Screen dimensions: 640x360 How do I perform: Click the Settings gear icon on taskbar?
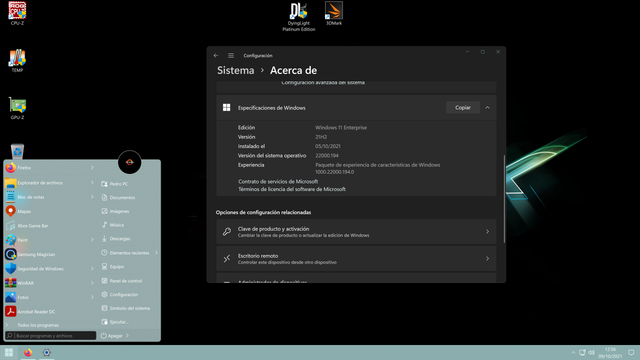coord(47,352)
